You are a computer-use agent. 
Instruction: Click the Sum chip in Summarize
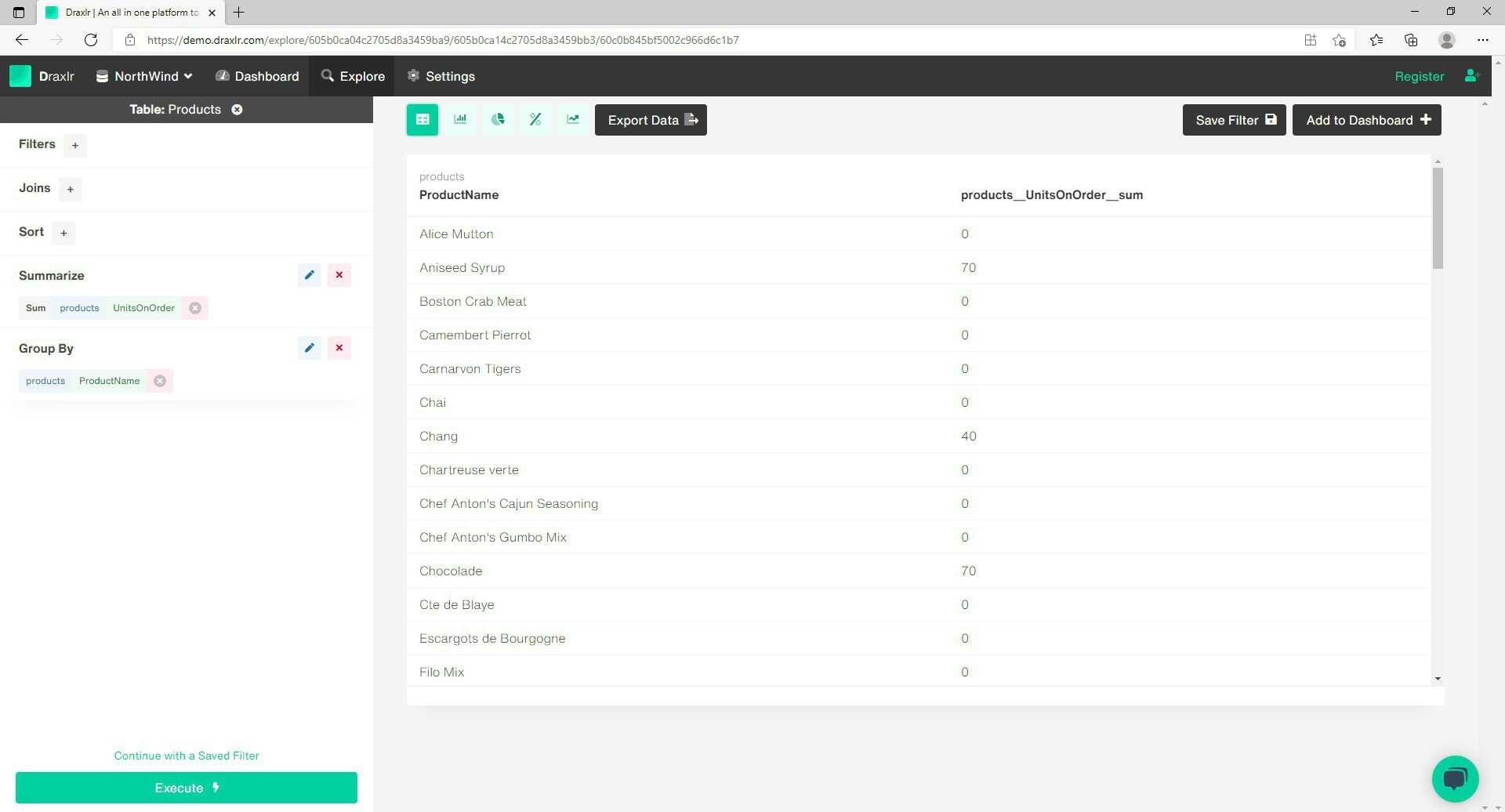pos(36,308)
